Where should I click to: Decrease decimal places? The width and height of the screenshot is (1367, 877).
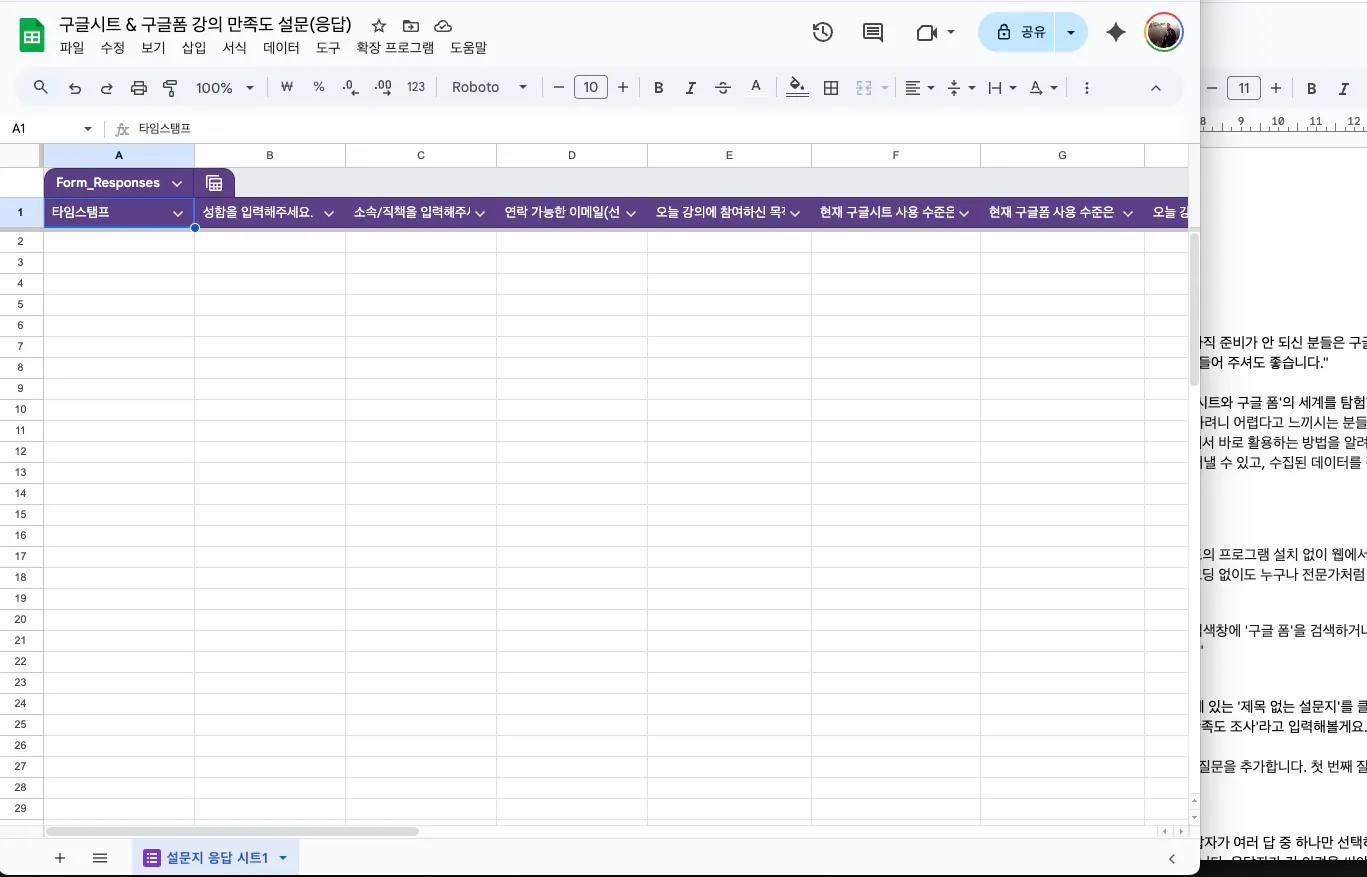click(350, 87)
